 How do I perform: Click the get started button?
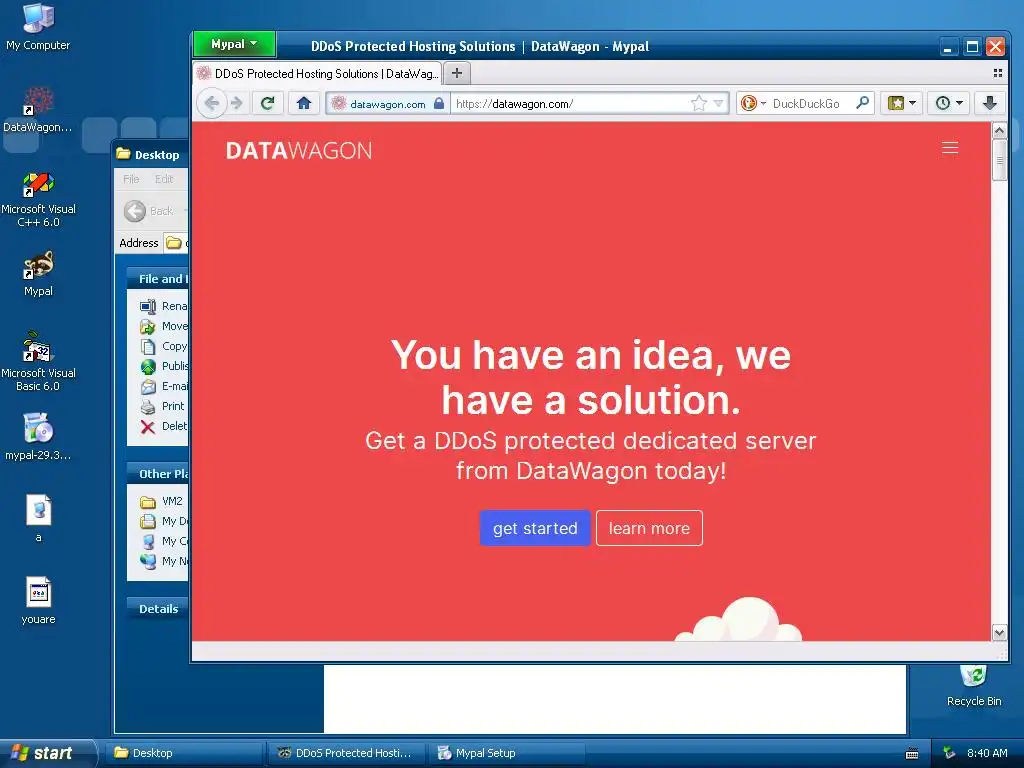click(x=535, y=528)
